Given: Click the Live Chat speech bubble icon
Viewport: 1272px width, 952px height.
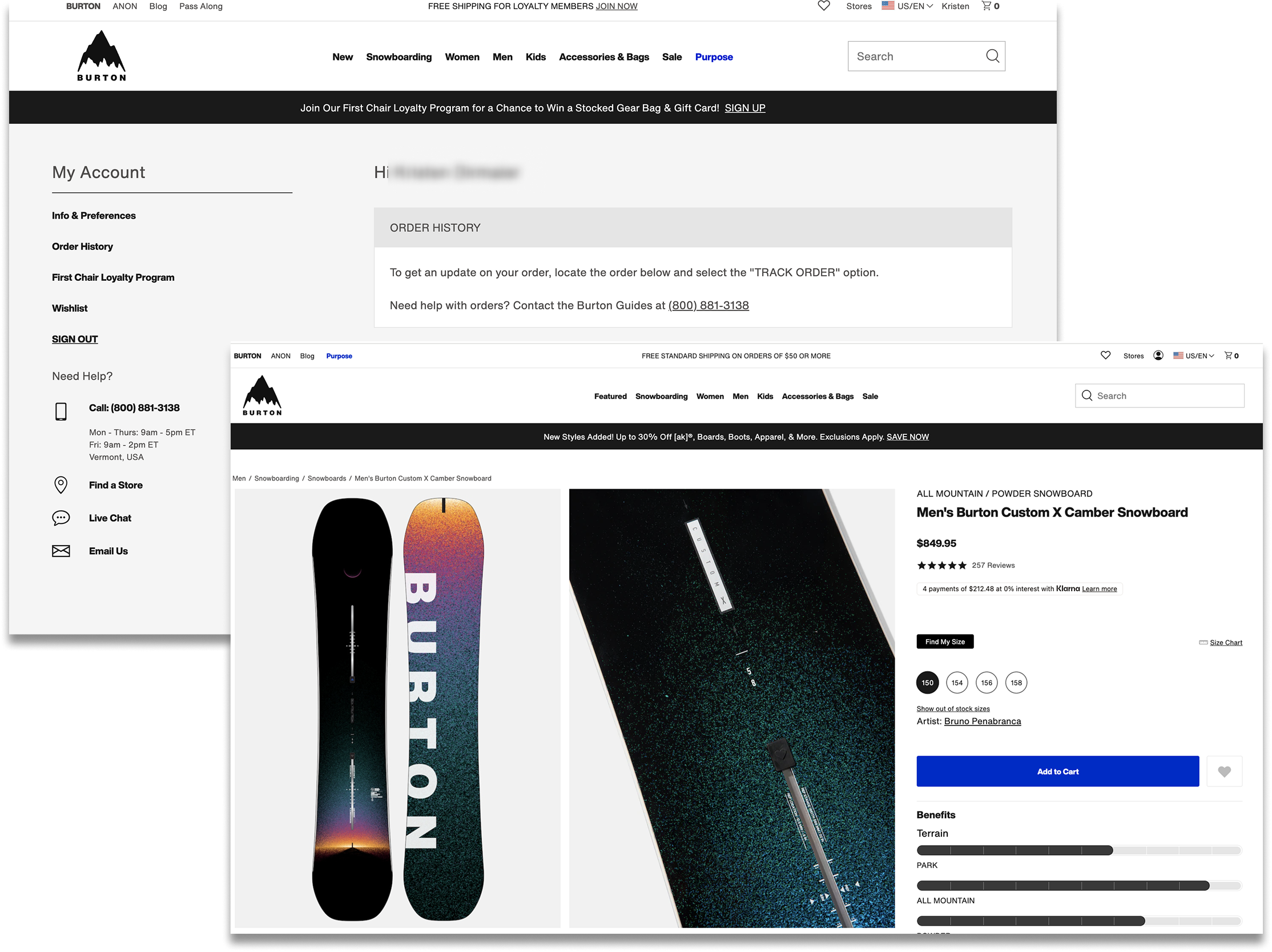Looking at the screenshot, I should click(61, 518).
